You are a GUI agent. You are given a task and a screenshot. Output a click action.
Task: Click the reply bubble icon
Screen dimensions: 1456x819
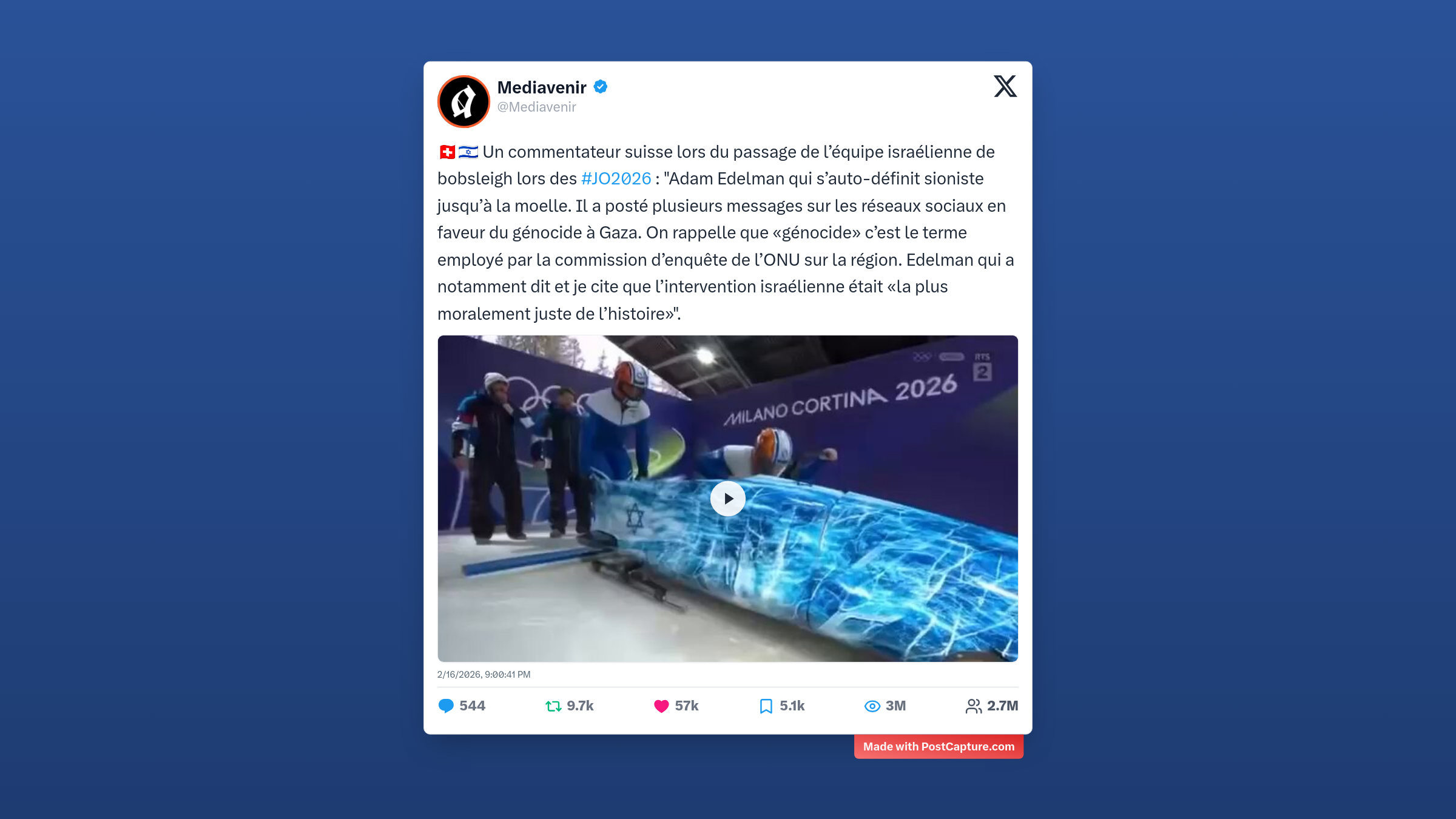446,706
